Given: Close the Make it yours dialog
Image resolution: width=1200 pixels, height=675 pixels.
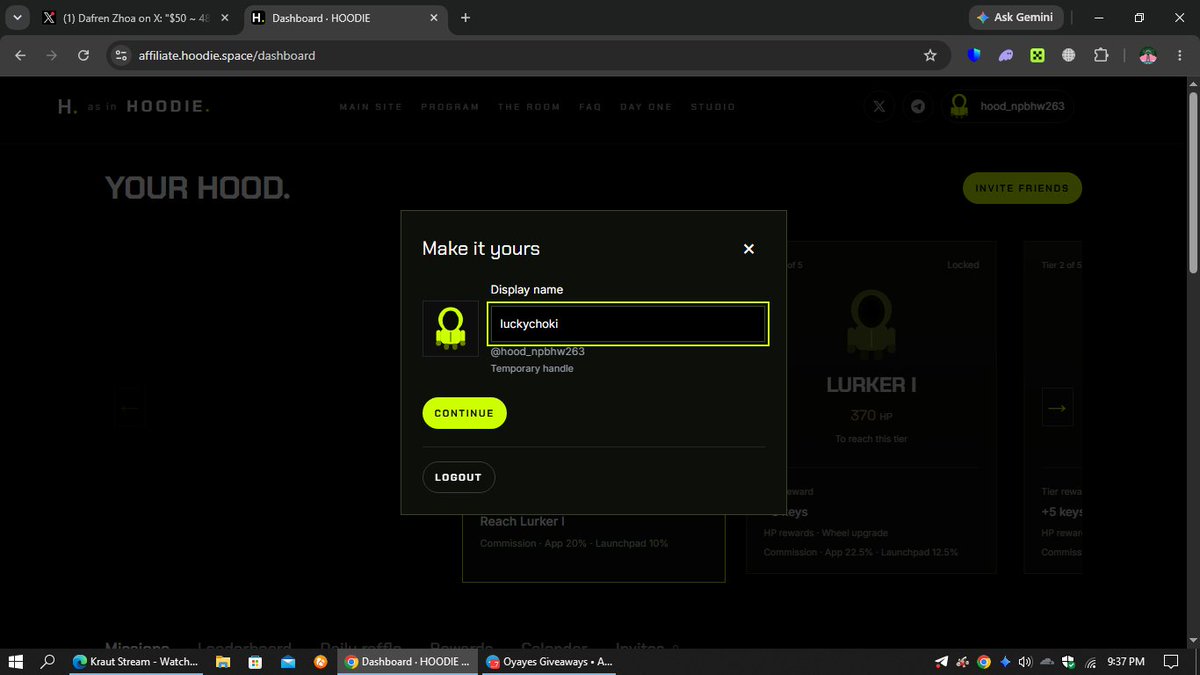Looking at the screenshot, I should pyautogui.click(x=748, y=249).
